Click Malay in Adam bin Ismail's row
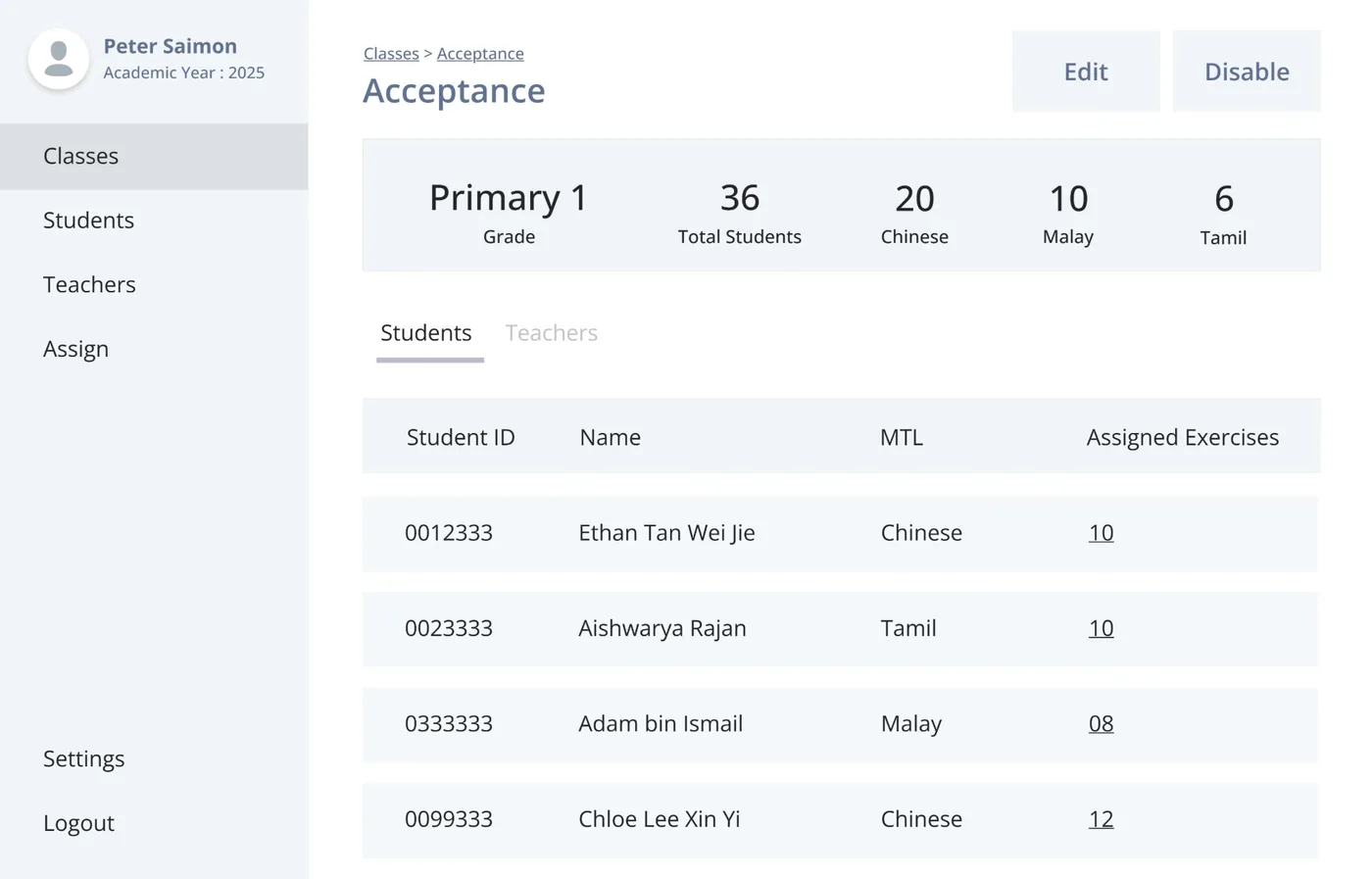This screenshot has height=879, width=1372. point(911,724)
